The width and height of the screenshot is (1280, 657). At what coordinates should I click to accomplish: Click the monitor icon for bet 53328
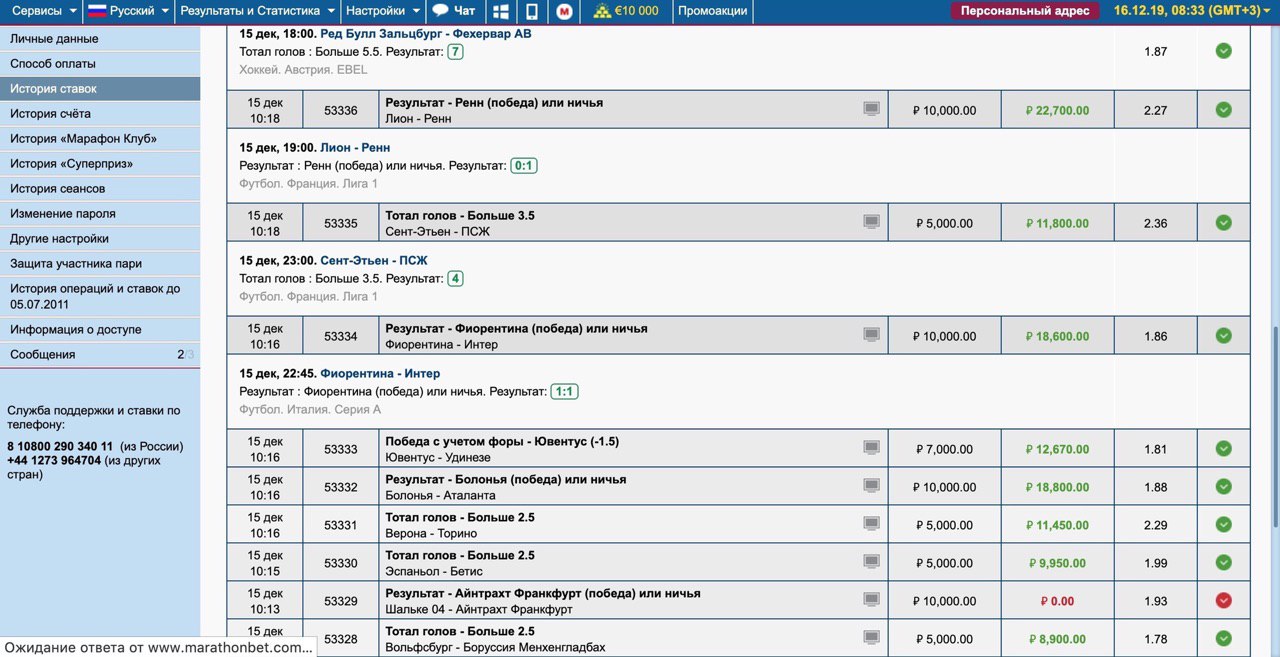(x=872, y=637)
